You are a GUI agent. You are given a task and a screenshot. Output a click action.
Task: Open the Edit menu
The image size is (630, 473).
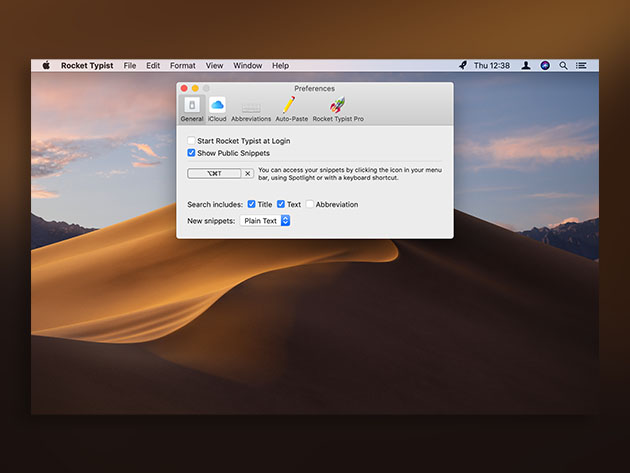point(153,66)
